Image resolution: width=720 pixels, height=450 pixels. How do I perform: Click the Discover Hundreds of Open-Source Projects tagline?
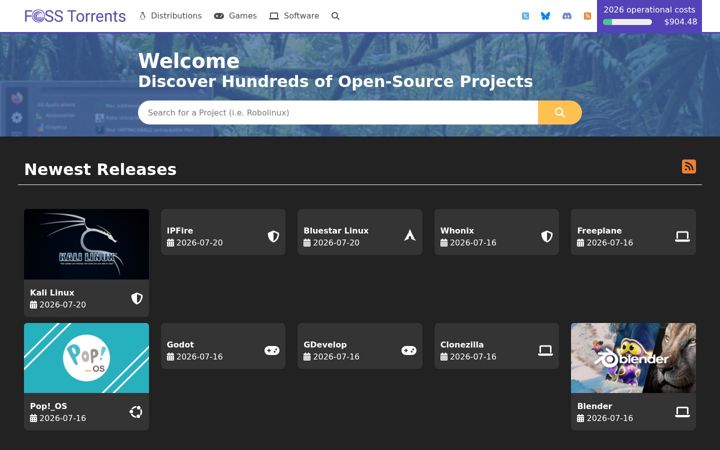(x=335, y=81)
